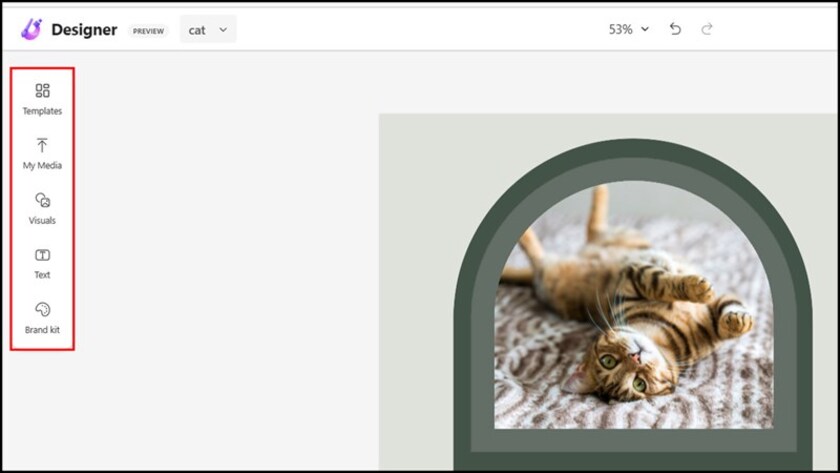
Task: Select the cat photo on the canvas
Action: coord(632,310)
